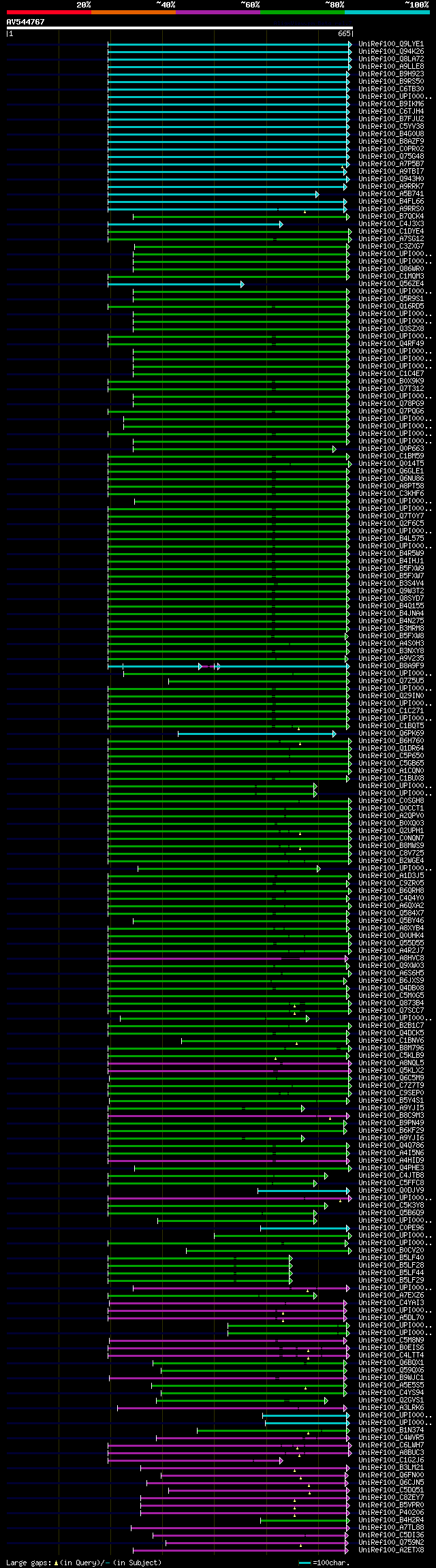Click the query end position 665

tap(344, 33)
